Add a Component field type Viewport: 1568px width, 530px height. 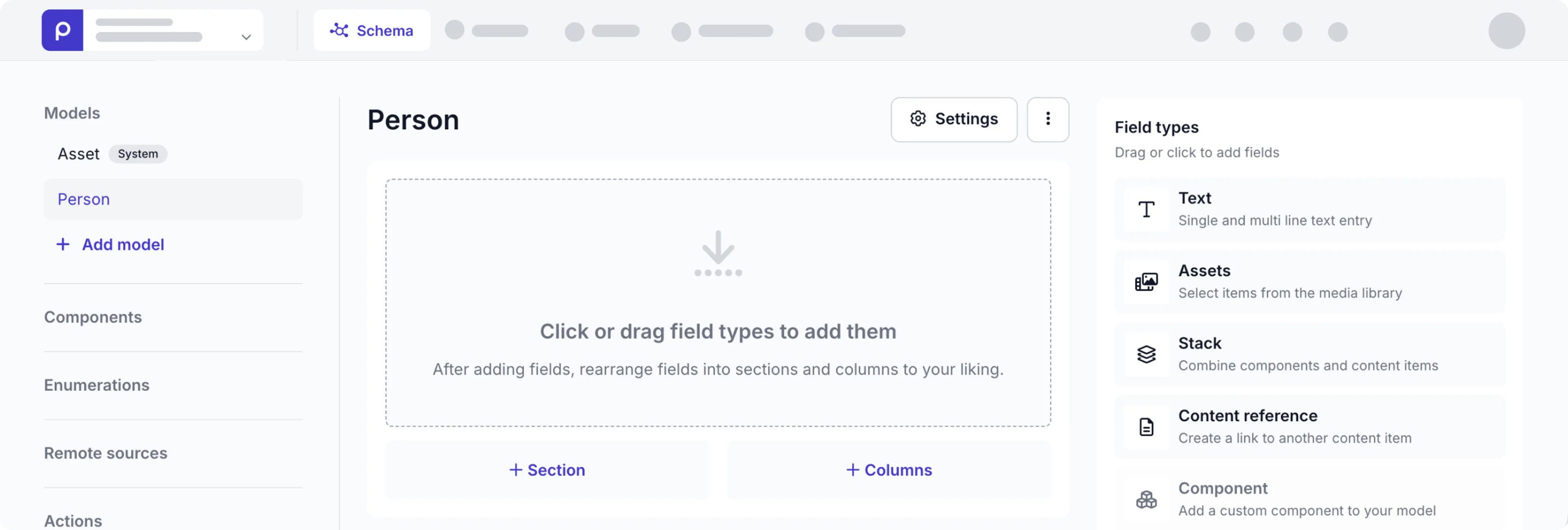[x=1309, y=499]
